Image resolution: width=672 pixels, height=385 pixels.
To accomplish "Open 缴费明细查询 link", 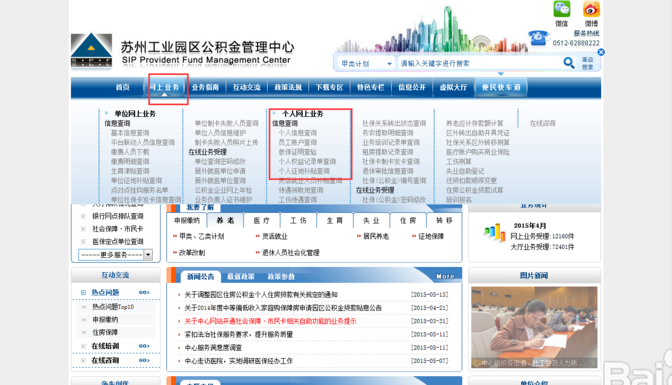I will (130, 162).
